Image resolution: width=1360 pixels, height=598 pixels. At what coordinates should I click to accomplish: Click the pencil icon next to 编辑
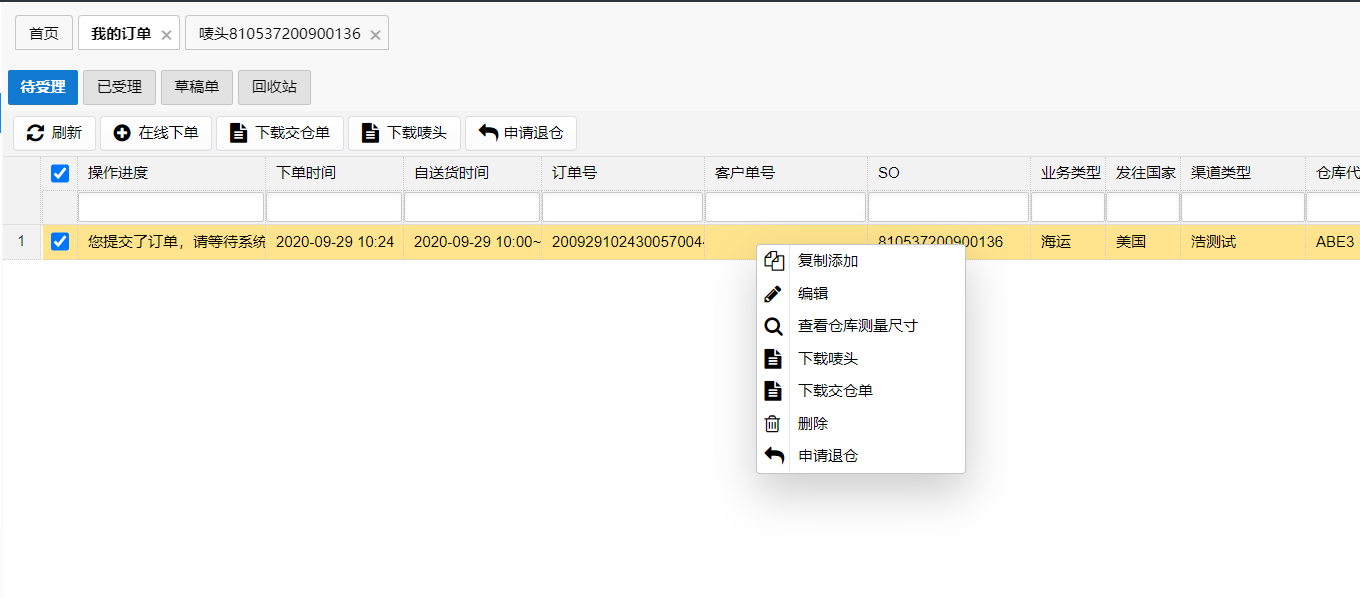773,294
